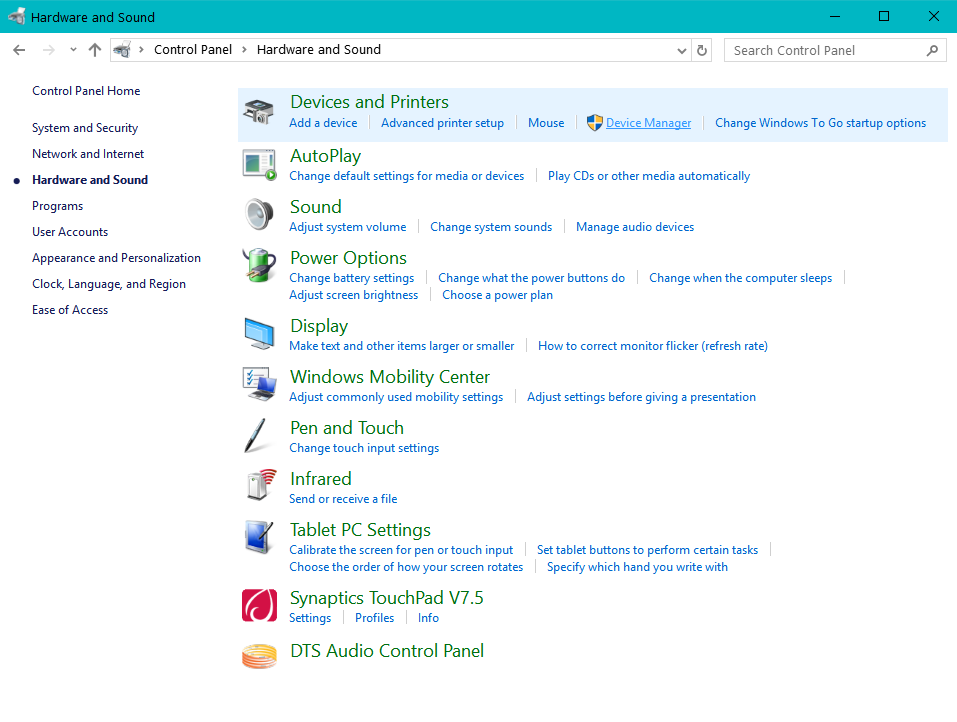Refresh the page with the refresh button
957x722 pixels.
click(704, 49)
